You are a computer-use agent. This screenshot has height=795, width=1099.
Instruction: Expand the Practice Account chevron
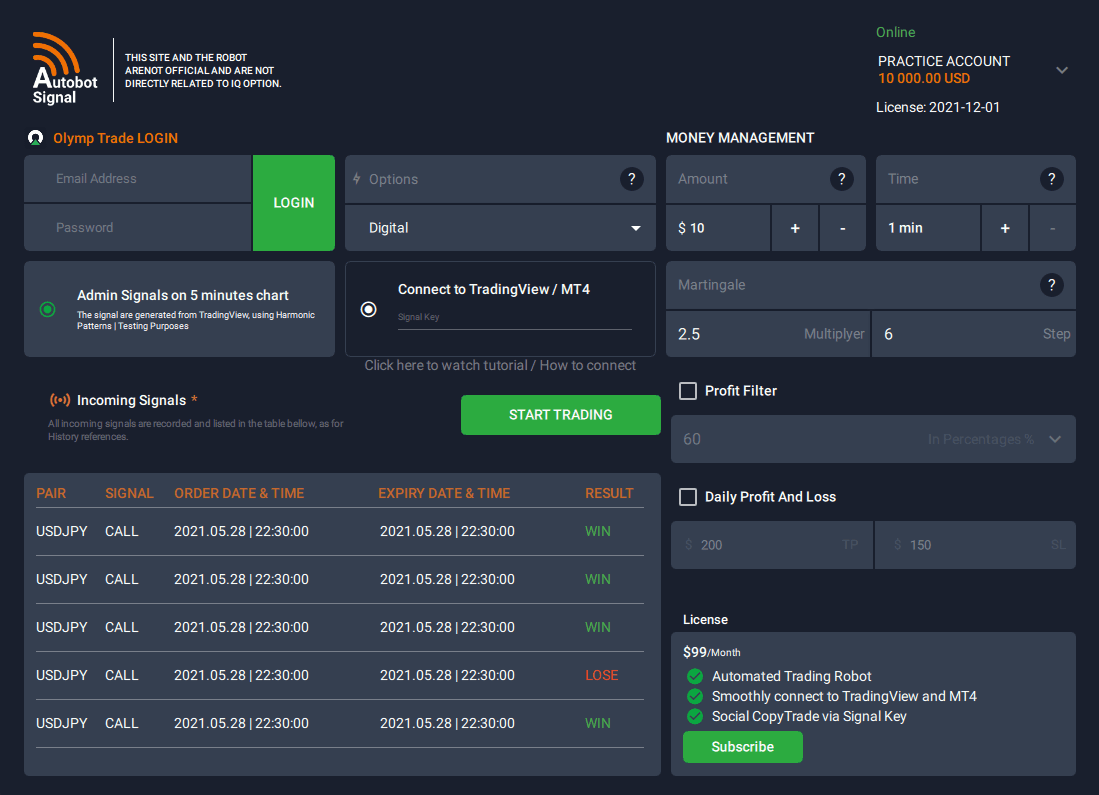pos(1062,70)
